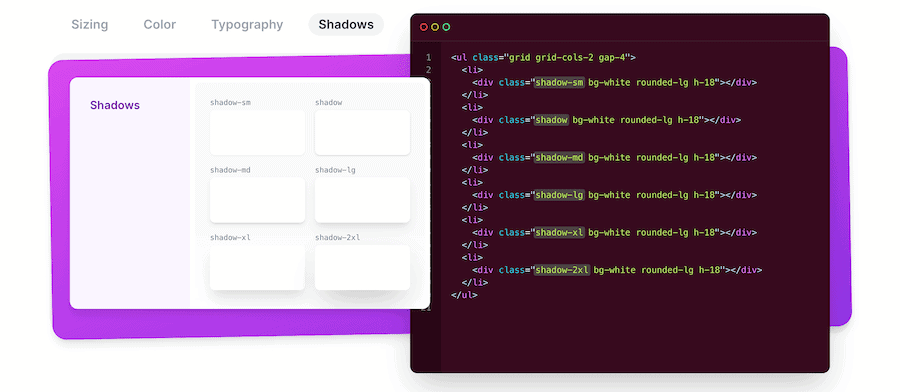Select the shadow-md preview card
The image size is (900, 392).
tap(257, 200)
